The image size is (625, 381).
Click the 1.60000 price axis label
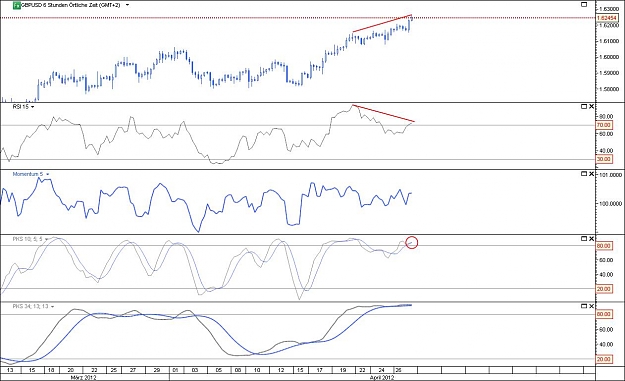(x=609, y=57)
